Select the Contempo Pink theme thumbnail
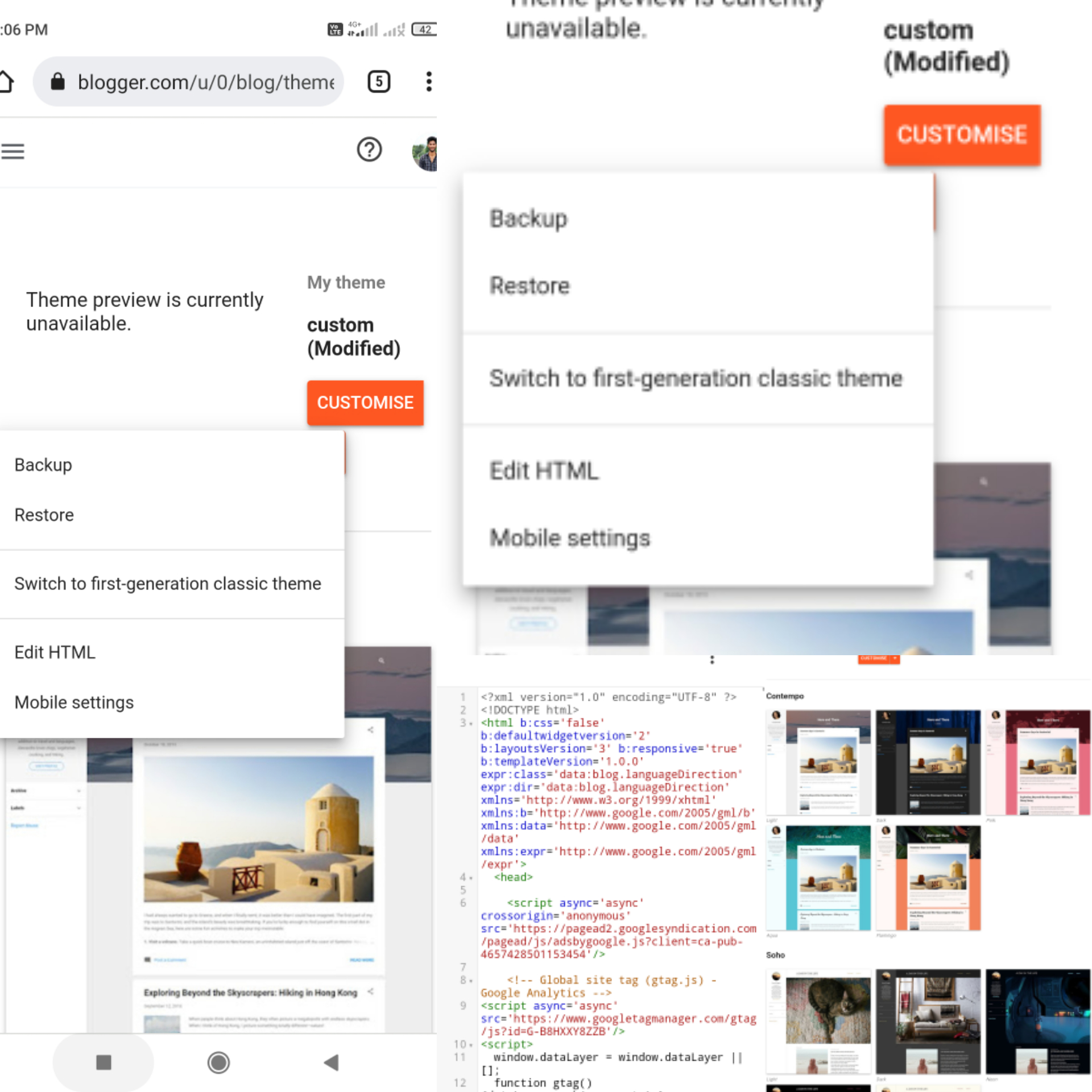 click(1038, 762)
